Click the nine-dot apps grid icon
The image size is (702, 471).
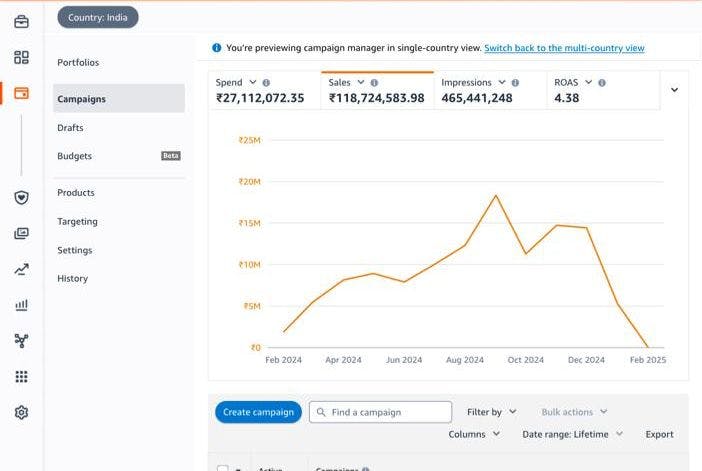point(21,377)
